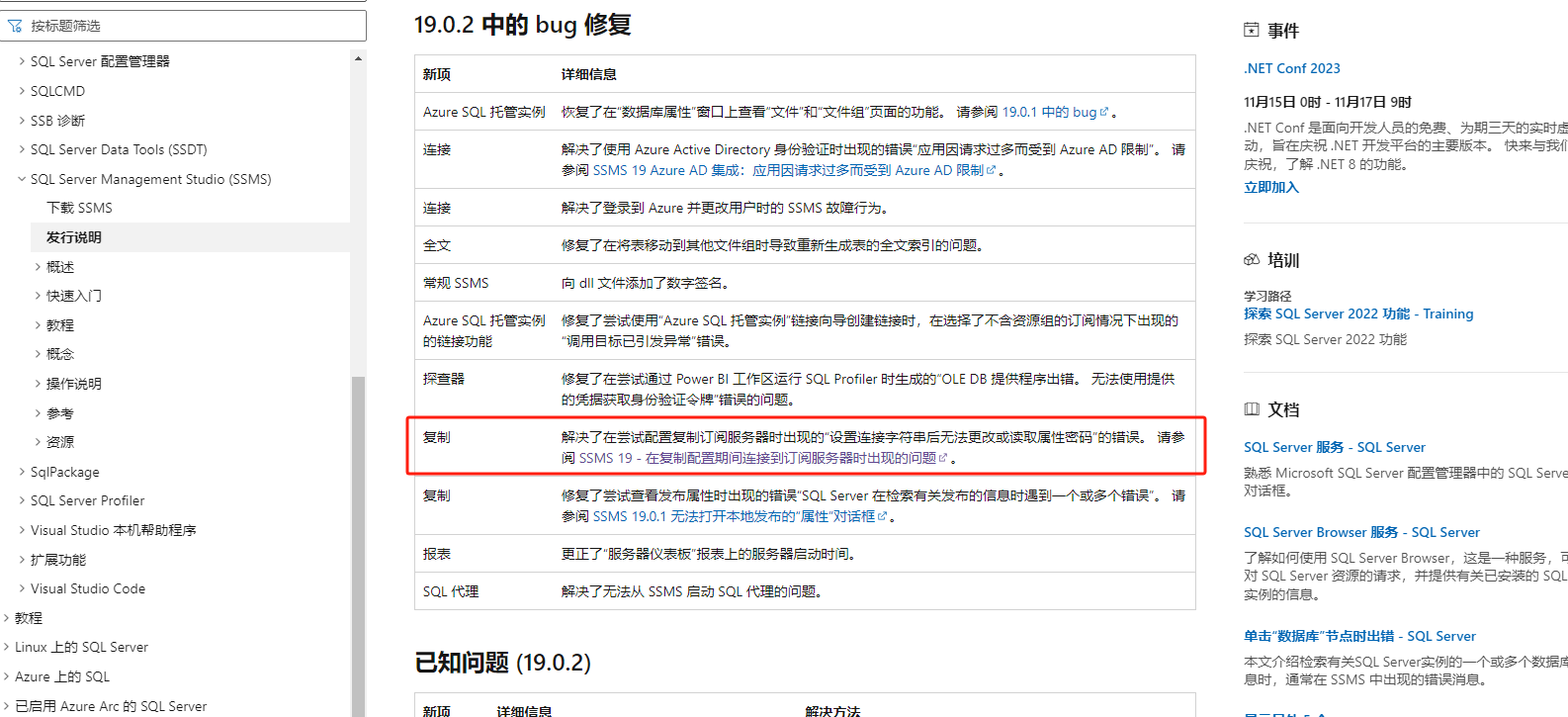This screenshot has height=717, width=1568.
Task: Open the Visual Studio Code tree item
Action: pyautogui.click(x=88, y=588)
